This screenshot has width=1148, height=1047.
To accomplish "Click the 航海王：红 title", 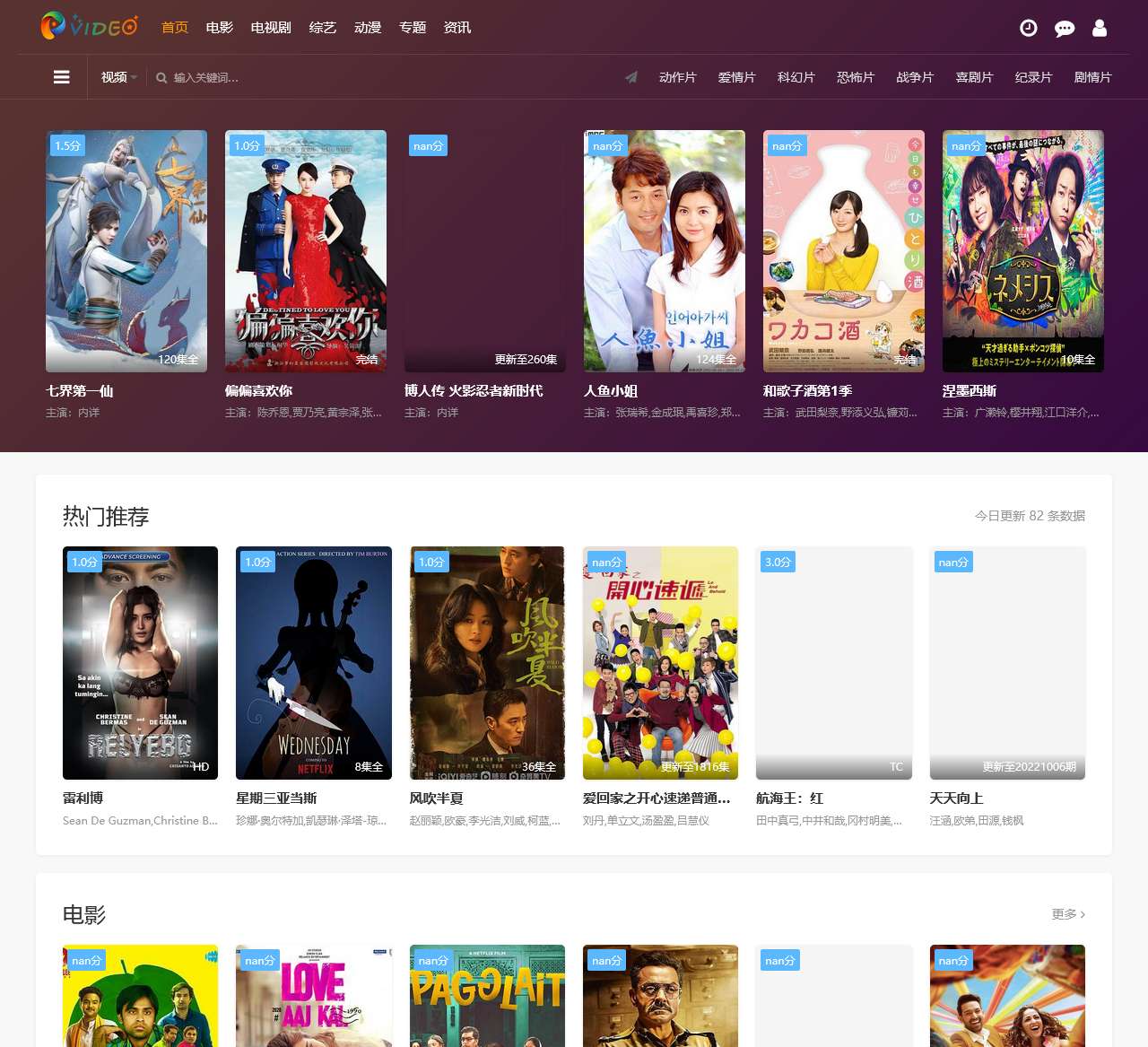I will pyautogui.click(x=790, y=798).
